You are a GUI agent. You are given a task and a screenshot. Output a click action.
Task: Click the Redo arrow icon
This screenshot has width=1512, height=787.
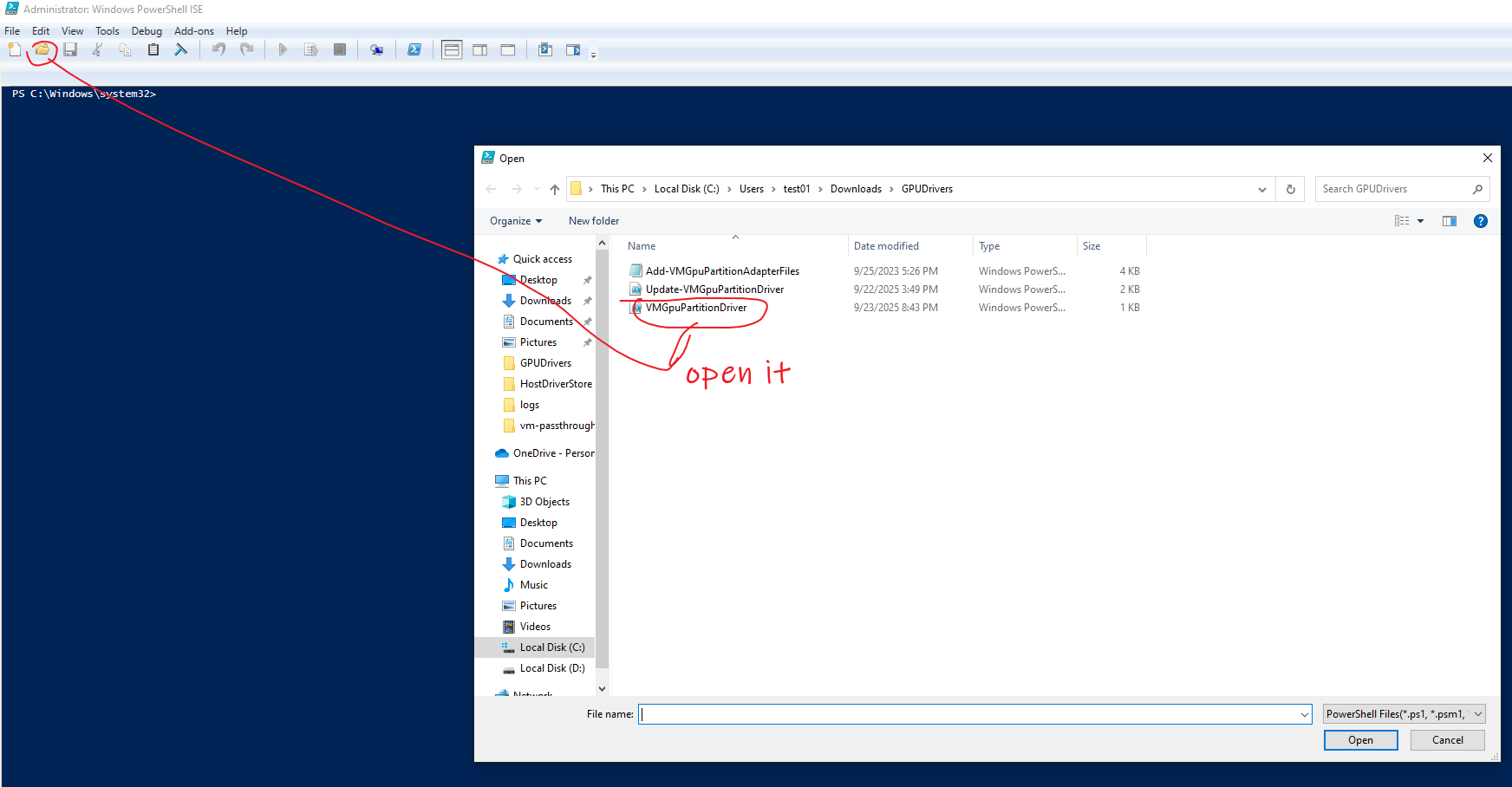247,49
